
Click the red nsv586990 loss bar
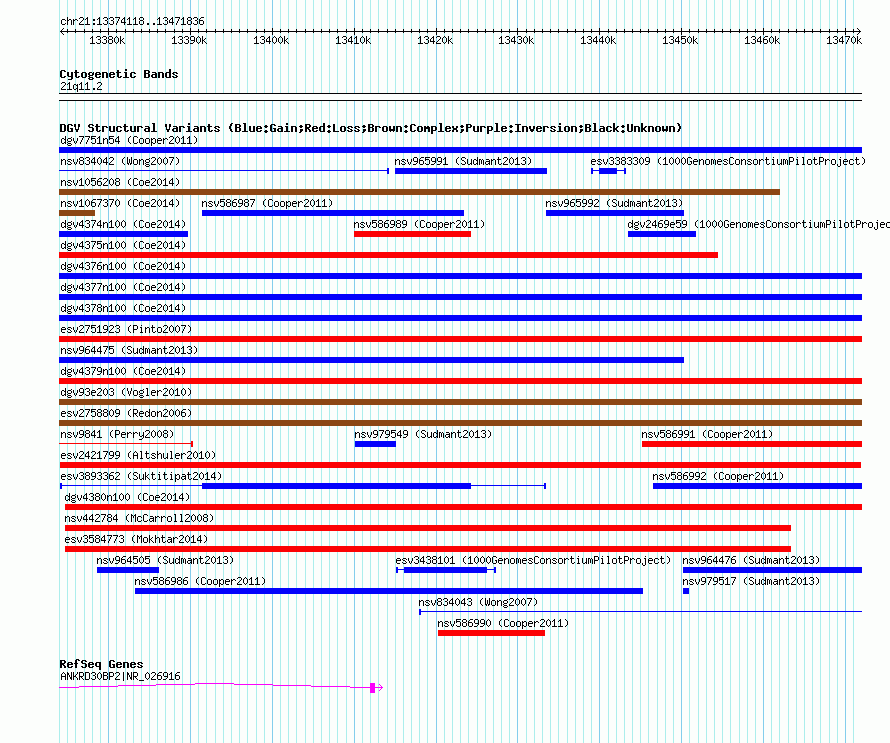(x=491, y=633)
